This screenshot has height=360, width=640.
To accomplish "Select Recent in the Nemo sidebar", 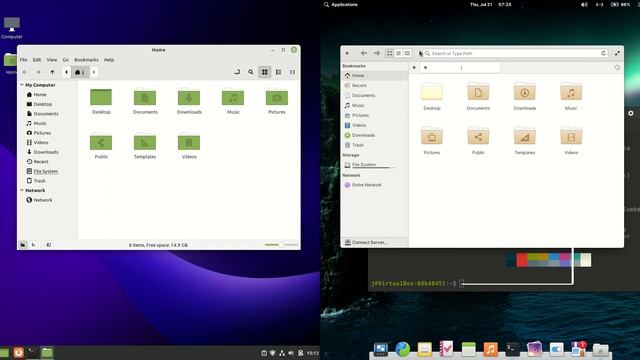I will coord(38,161).
